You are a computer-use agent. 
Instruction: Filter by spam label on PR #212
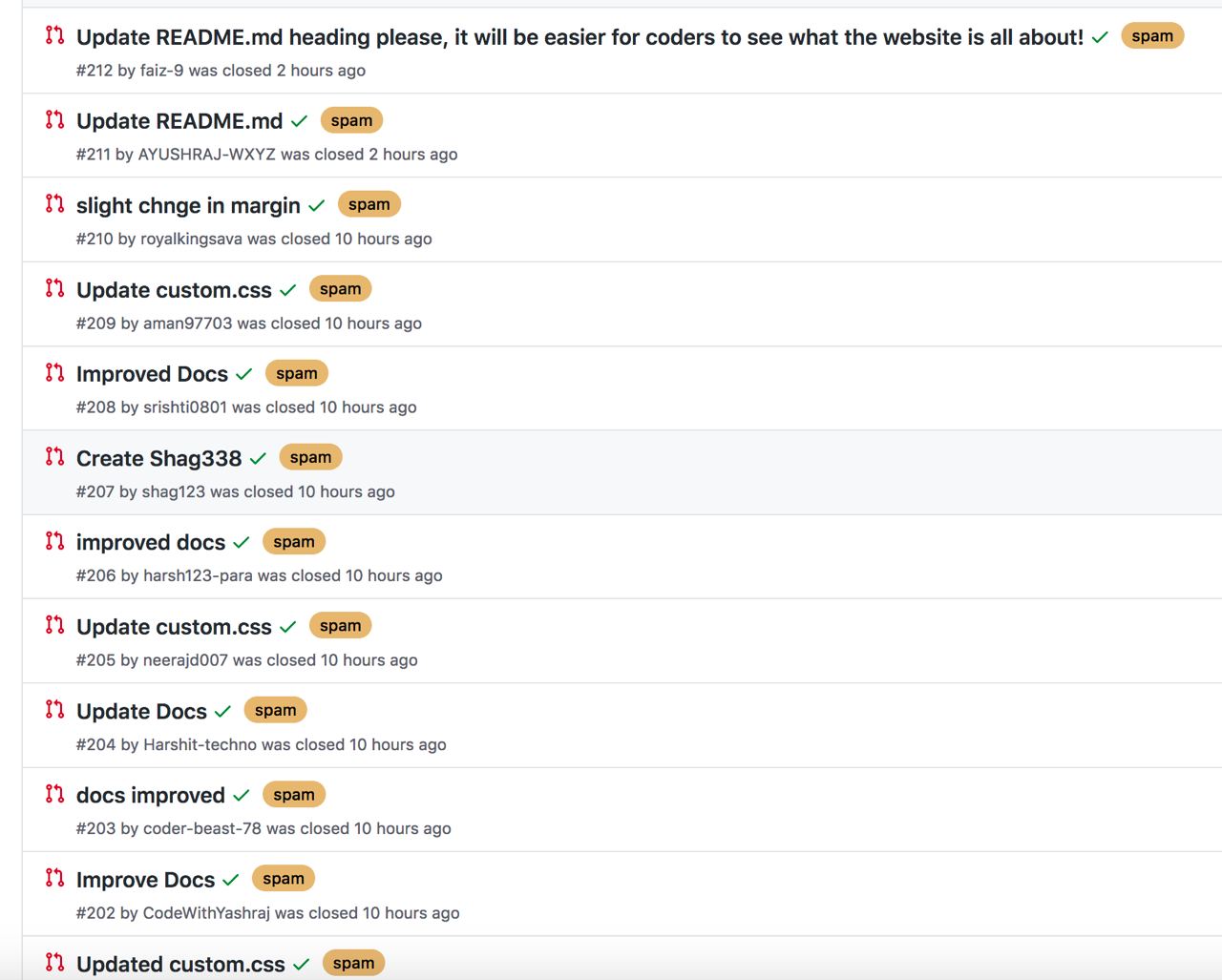pos(1151,36)
